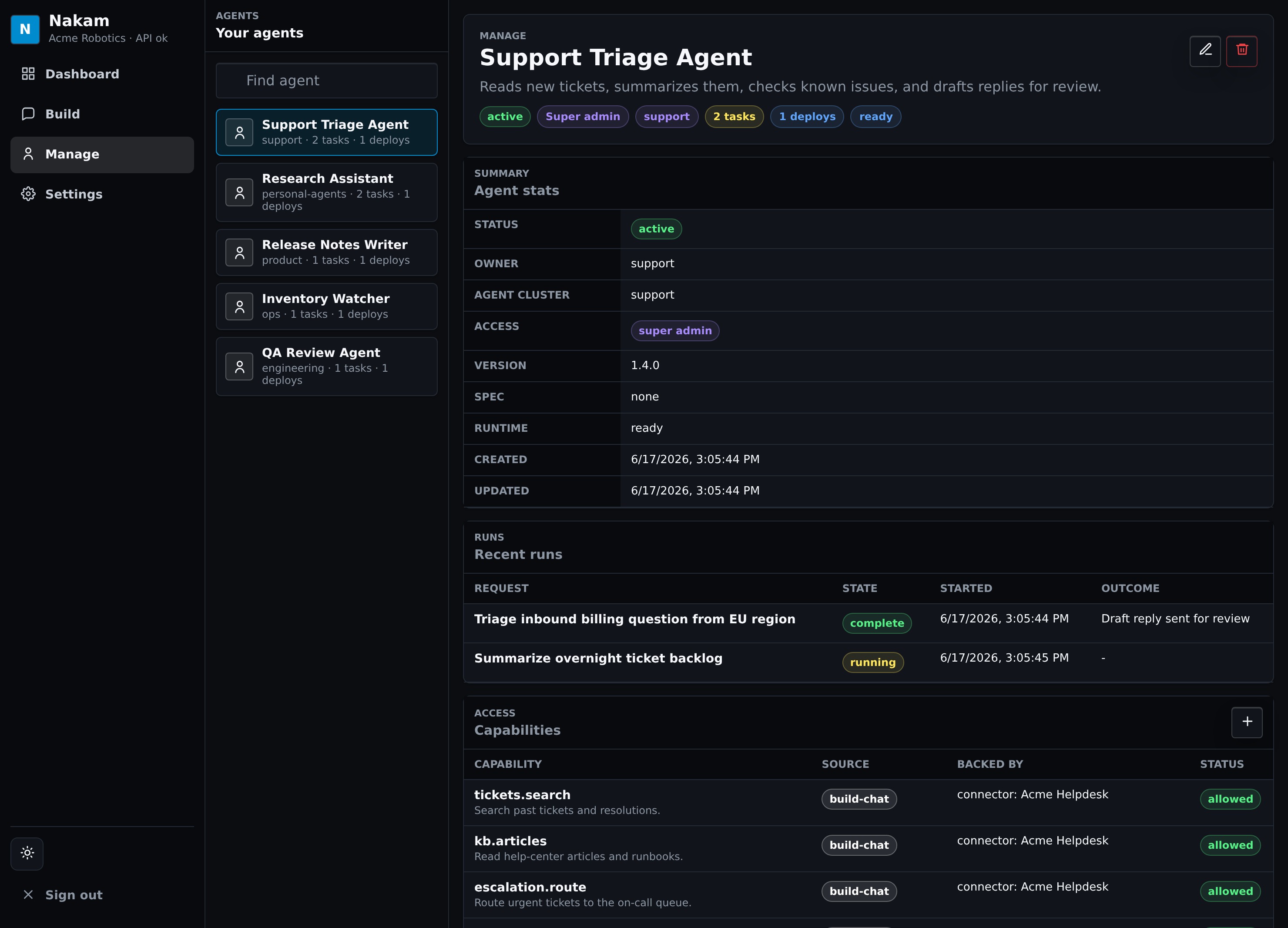1288x928 pixels.
Task: Open the Inventory Watcher agent
Action: [x=326, y=306]
